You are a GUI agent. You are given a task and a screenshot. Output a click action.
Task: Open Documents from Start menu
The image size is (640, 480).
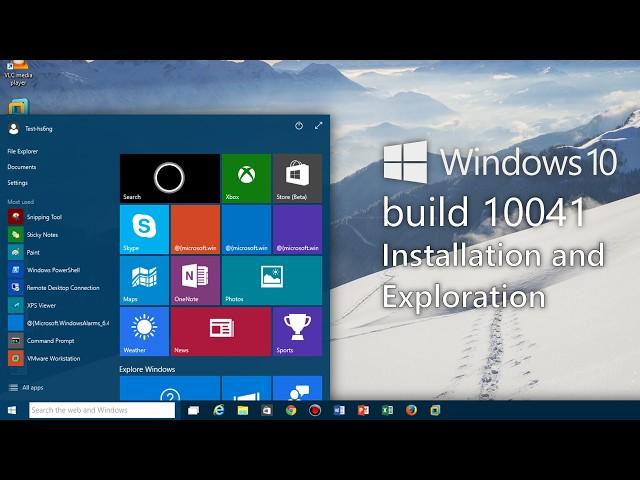22,167
